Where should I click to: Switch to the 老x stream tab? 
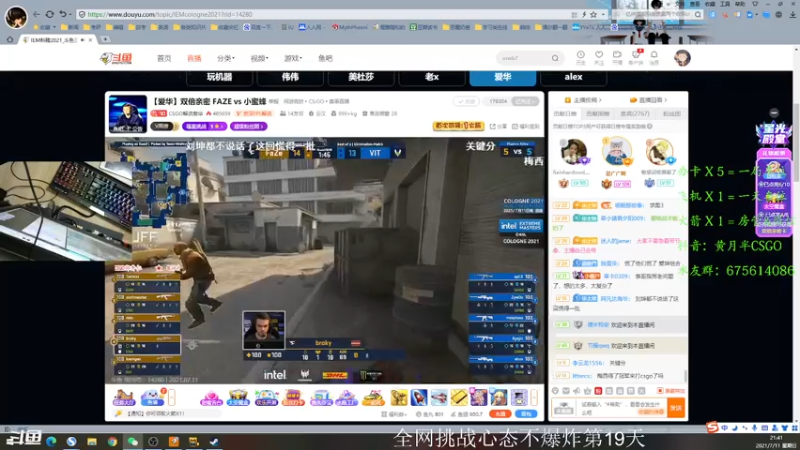pyautogui.click(x=432, y=77)
